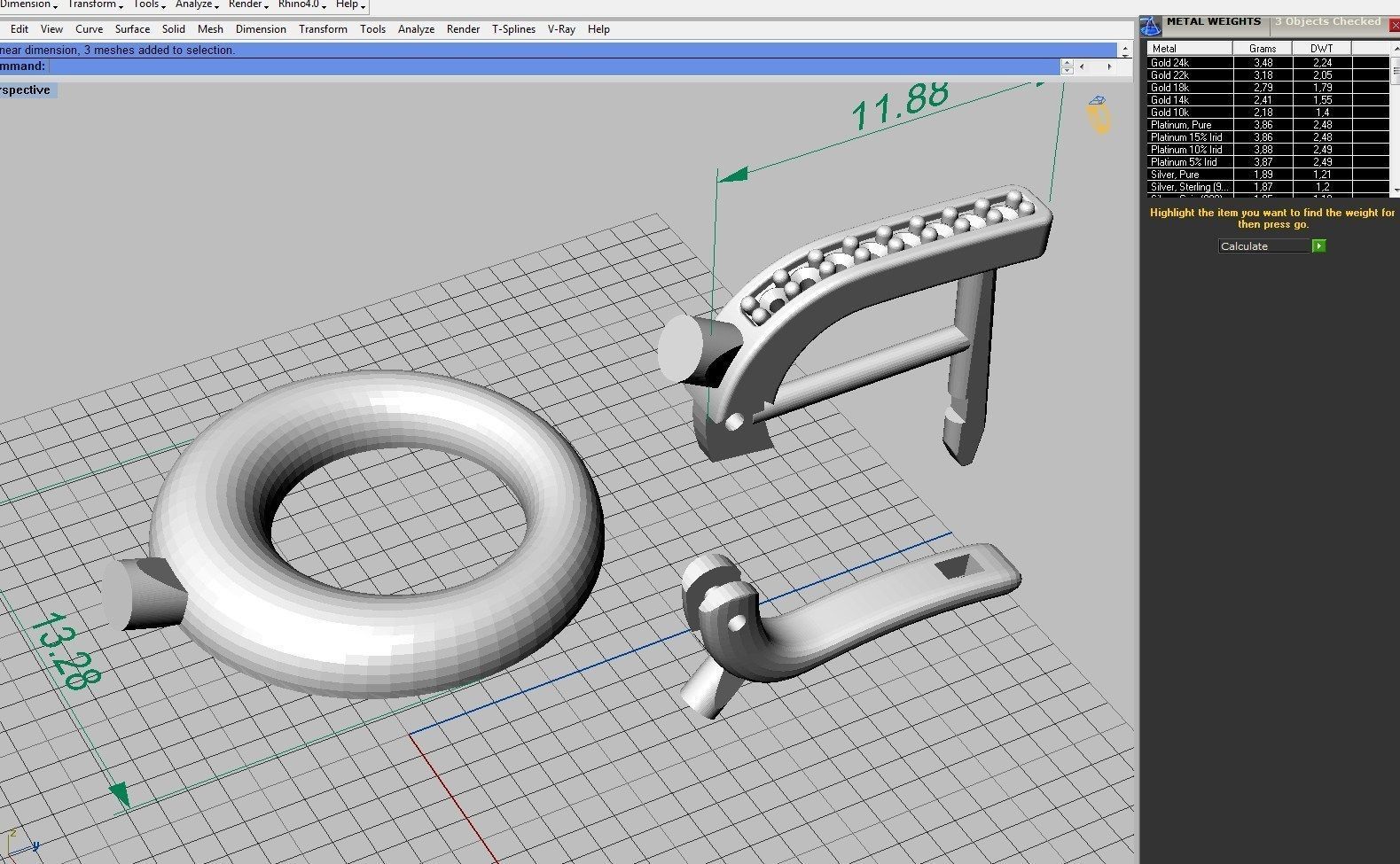Select the Gold 24k row

(1268, 63)
